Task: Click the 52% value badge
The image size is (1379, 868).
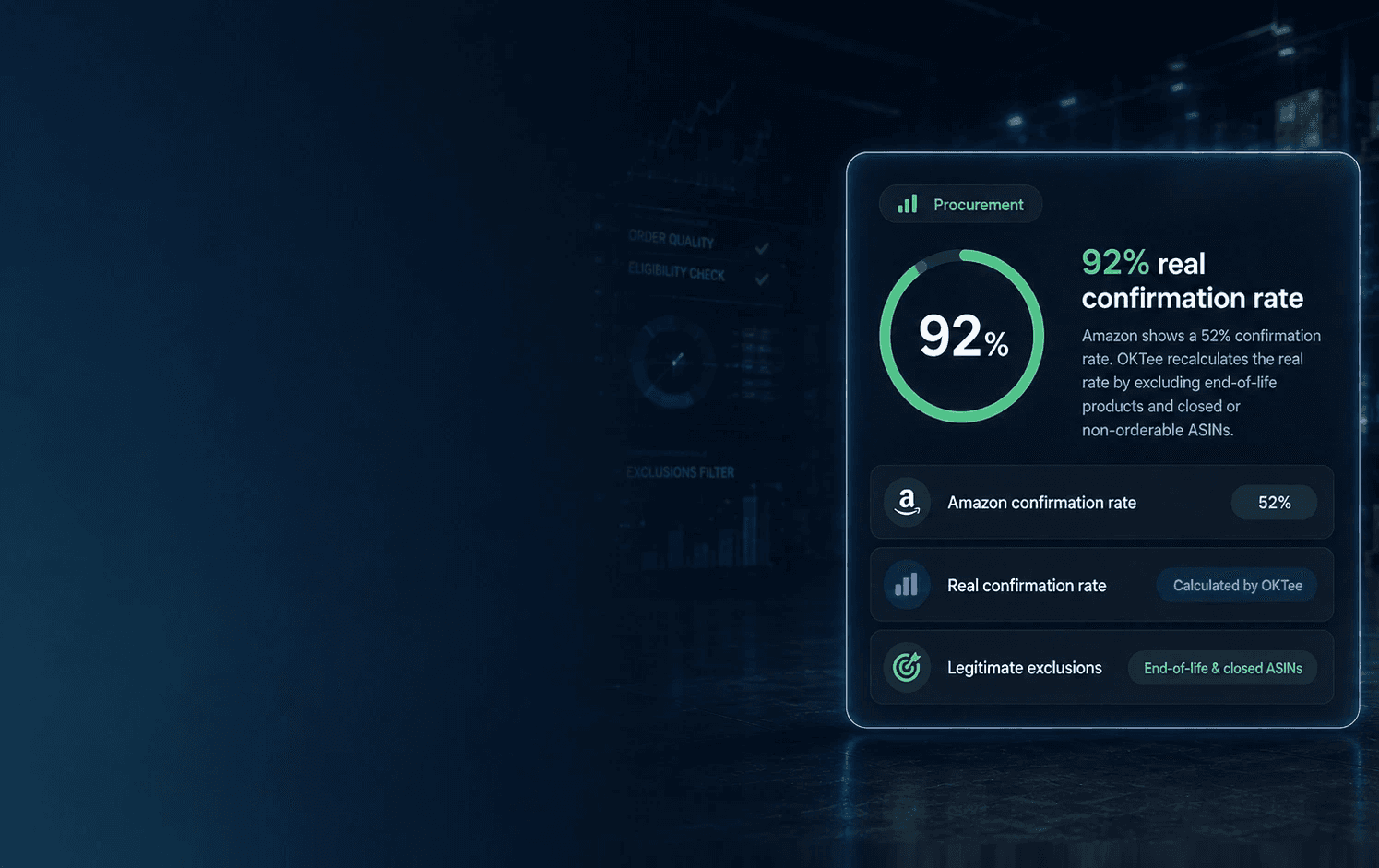Action: tap(1274, 503)
